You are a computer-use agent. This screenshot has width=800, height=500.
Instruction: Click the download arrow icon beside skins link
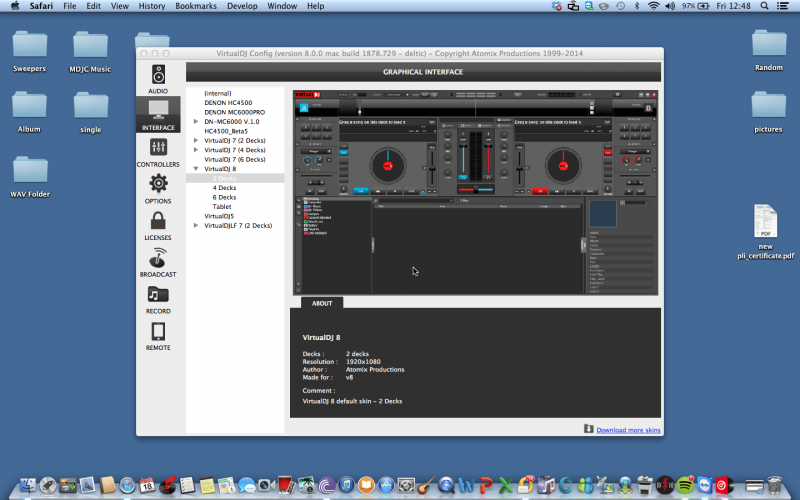tap(589, 429)
